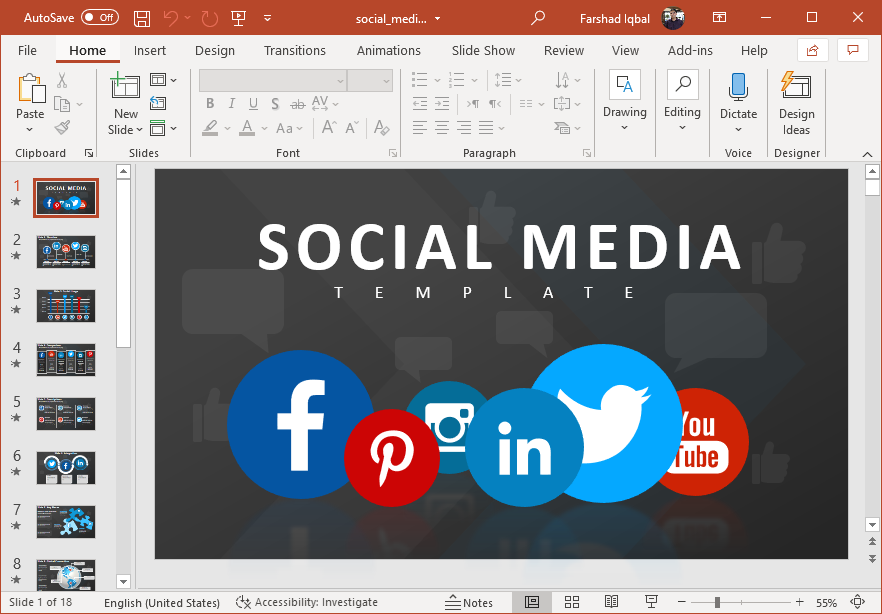The width and height of the screenshot is (882, 614).
Task: Toggle Normal view button in status bar
Action: coord(532,602)
